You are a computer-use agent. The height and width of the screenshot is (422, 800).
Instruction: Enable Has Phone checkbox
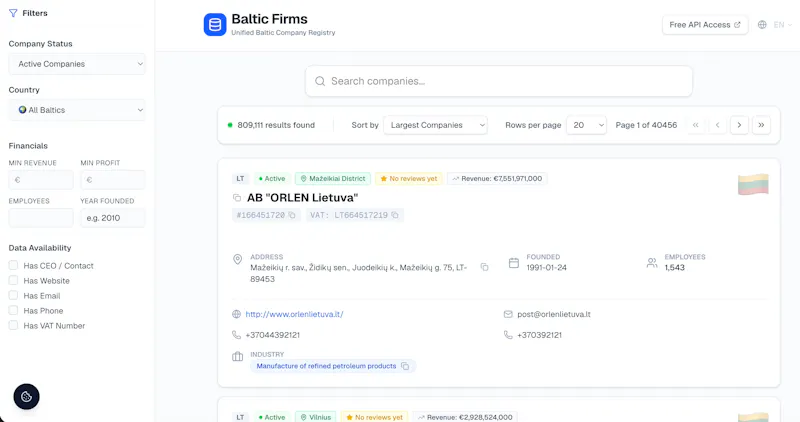[x=13, y=310]
